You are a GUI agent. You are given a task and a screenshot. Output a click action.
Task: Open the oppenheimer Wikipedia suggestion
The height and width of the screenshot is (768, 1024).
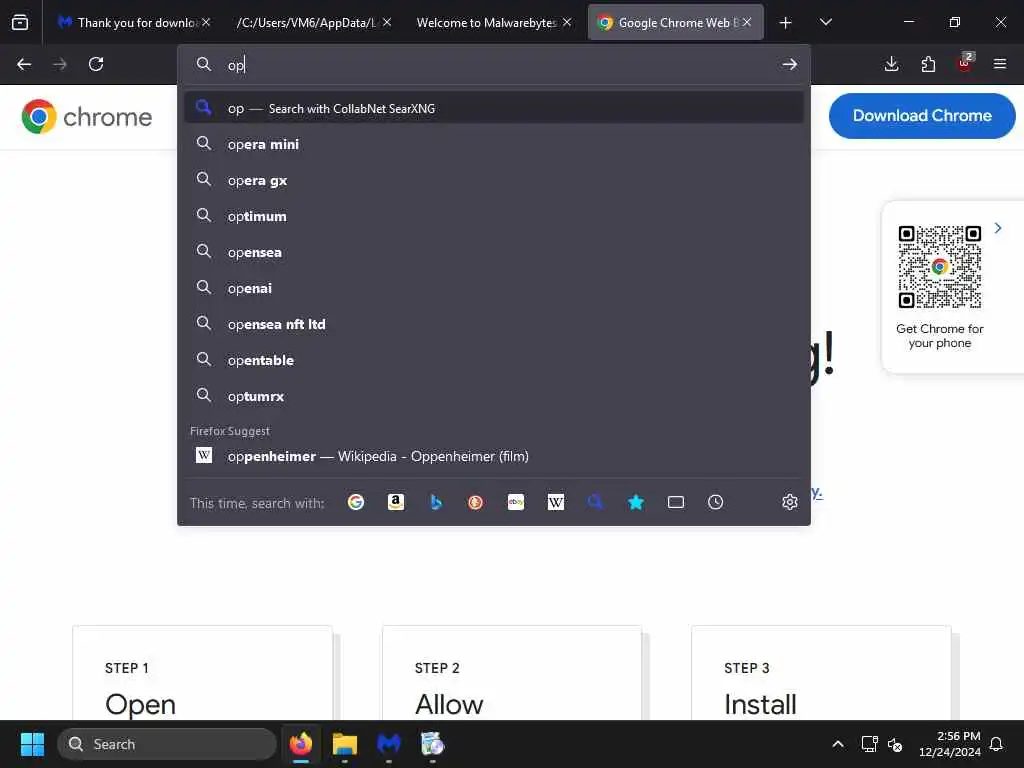click(x=494, y=456)
